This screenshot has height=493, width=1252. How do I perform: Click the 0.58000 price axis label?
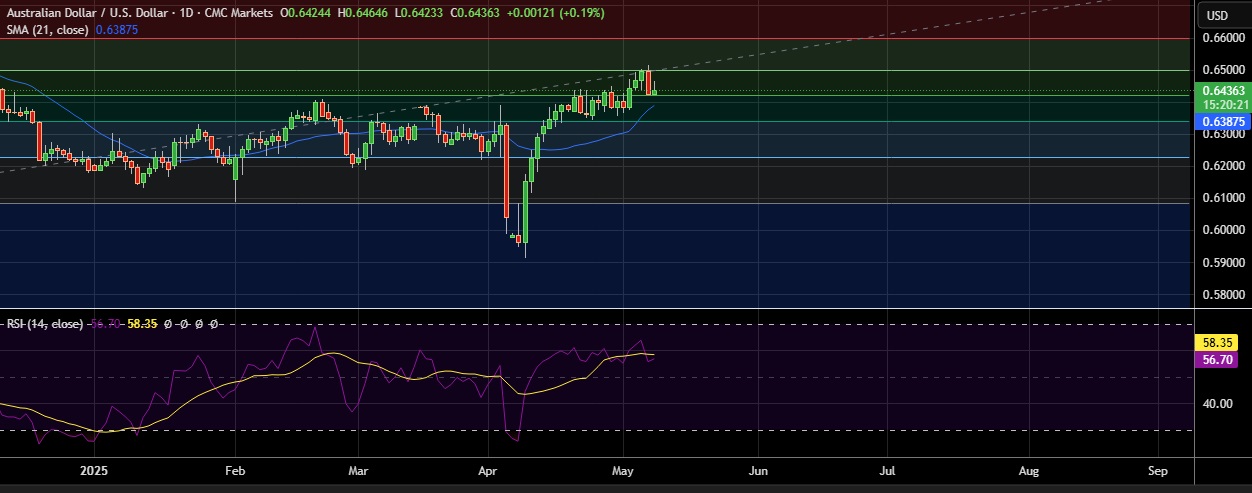pyautogui.click(x=1222, y=295)
